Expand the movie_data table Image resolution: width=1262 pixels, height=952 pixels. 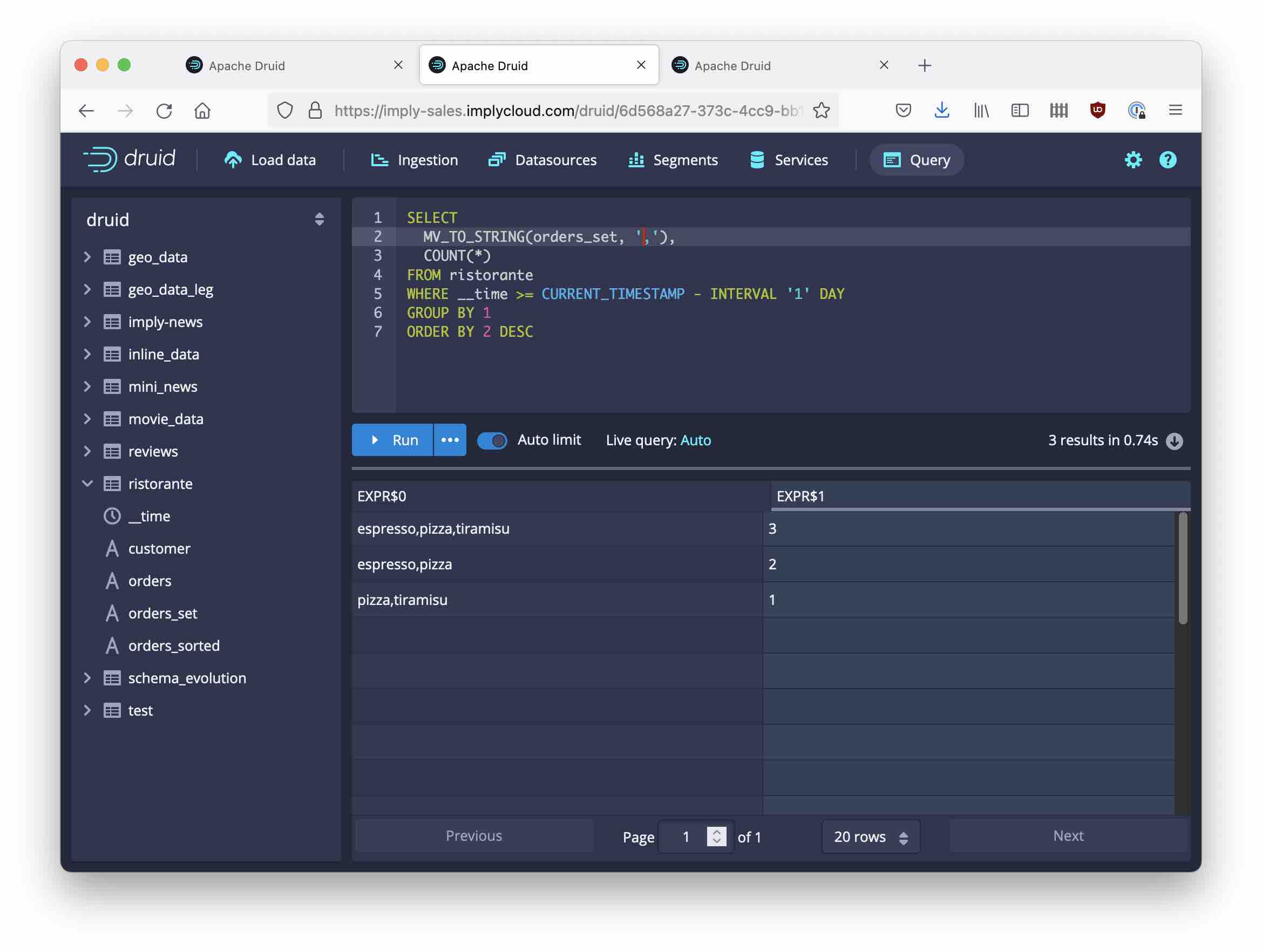(87, 419)
